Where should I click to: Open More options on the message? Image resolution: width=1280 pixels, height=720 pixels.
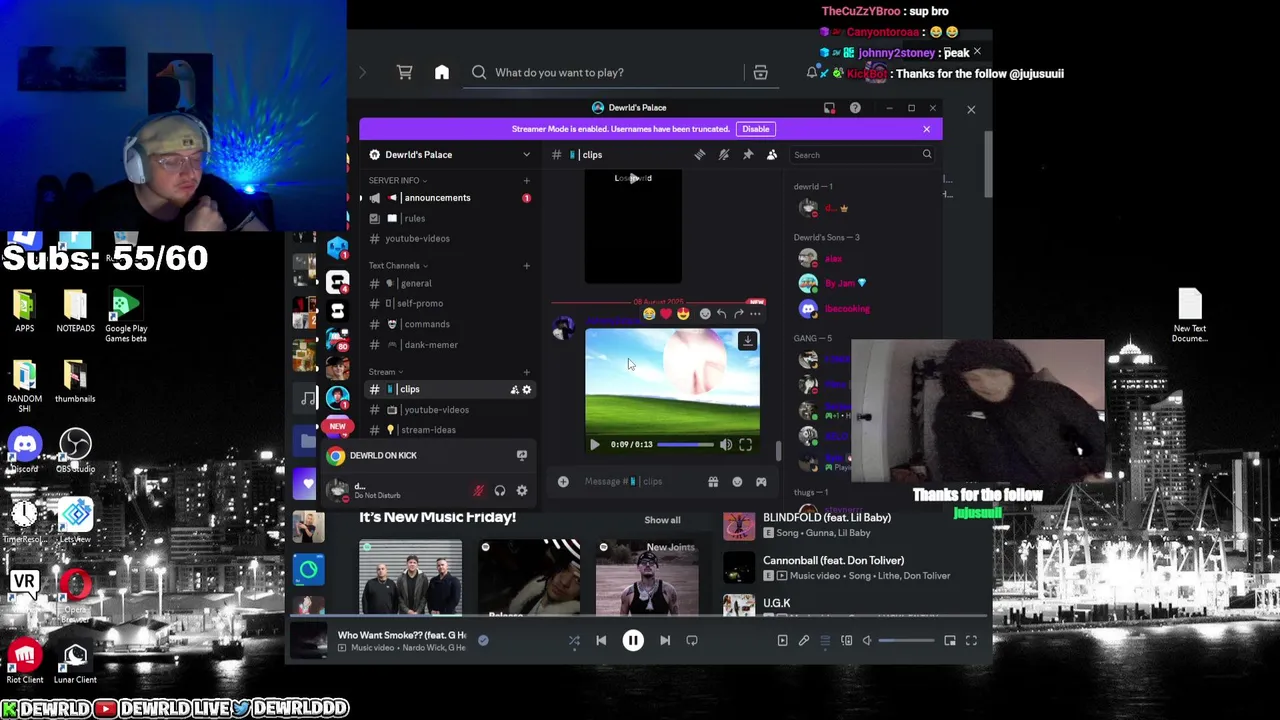point(755,314)
